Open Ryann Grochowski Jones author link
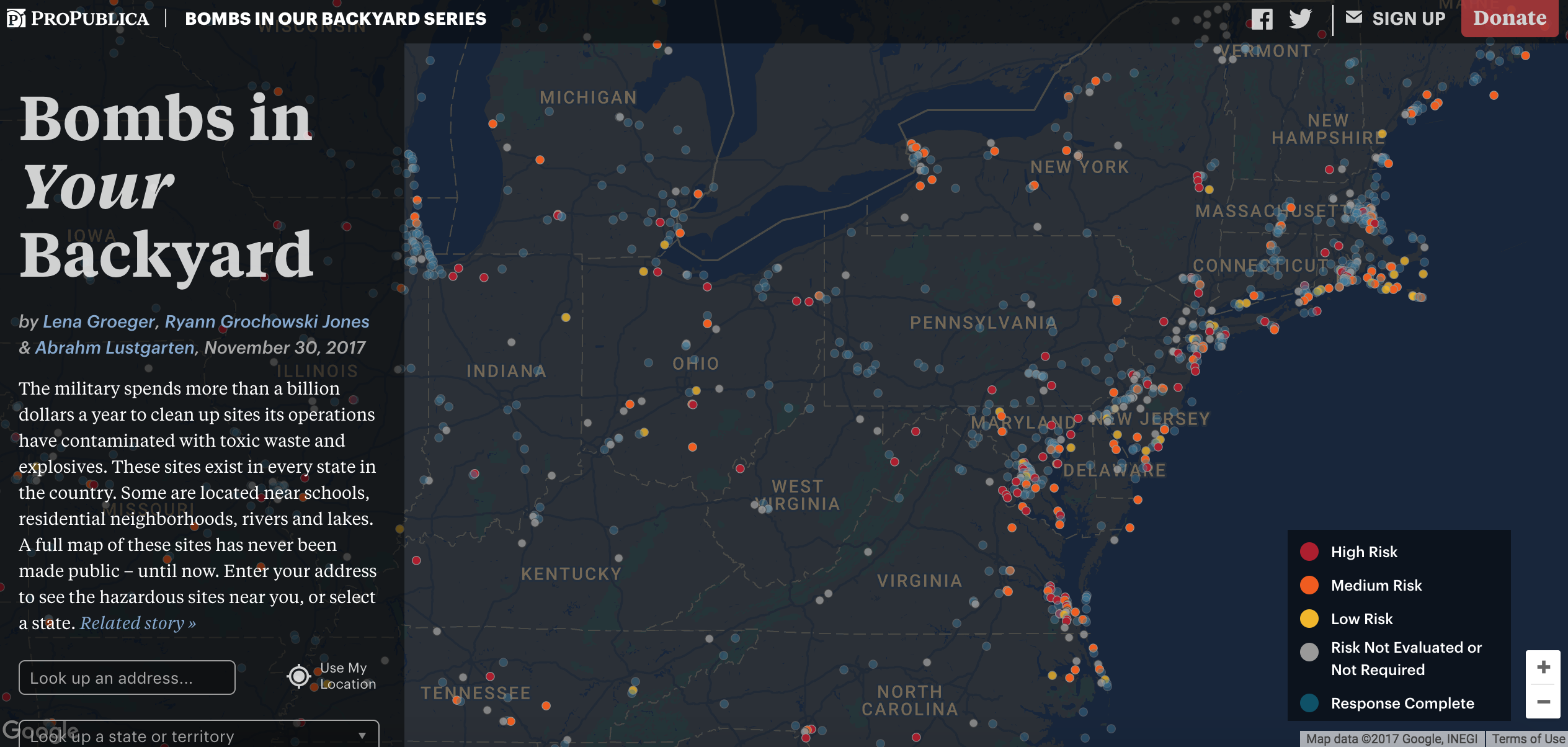The height and width of the screenshot is (747, 1568). pos(267,321)
